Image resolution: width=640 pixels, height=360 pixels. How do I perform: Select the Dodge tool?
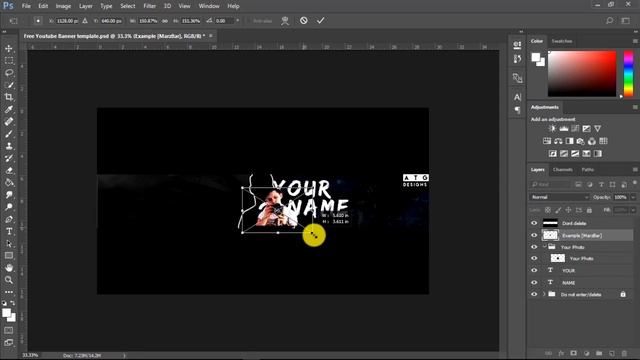coord(9,207)
